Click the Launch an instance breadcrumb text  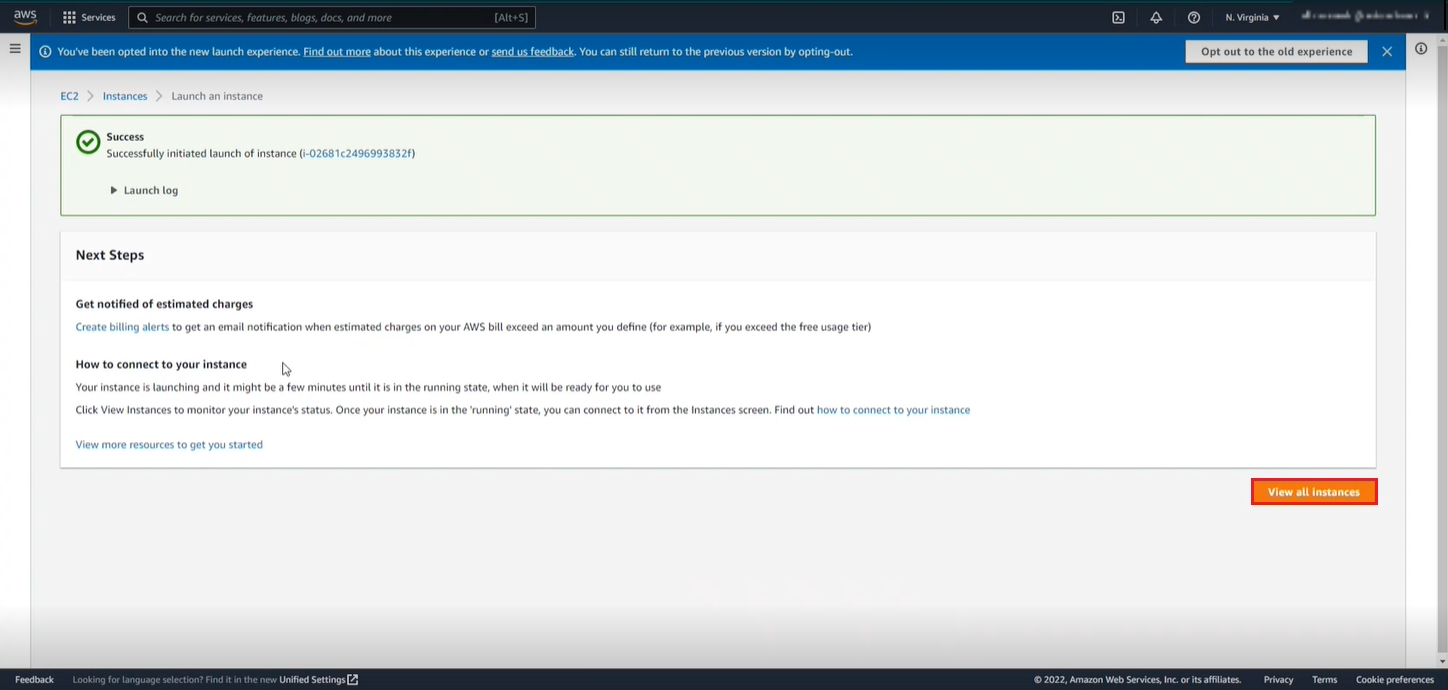pyautogui.click(x=217, y=96)
